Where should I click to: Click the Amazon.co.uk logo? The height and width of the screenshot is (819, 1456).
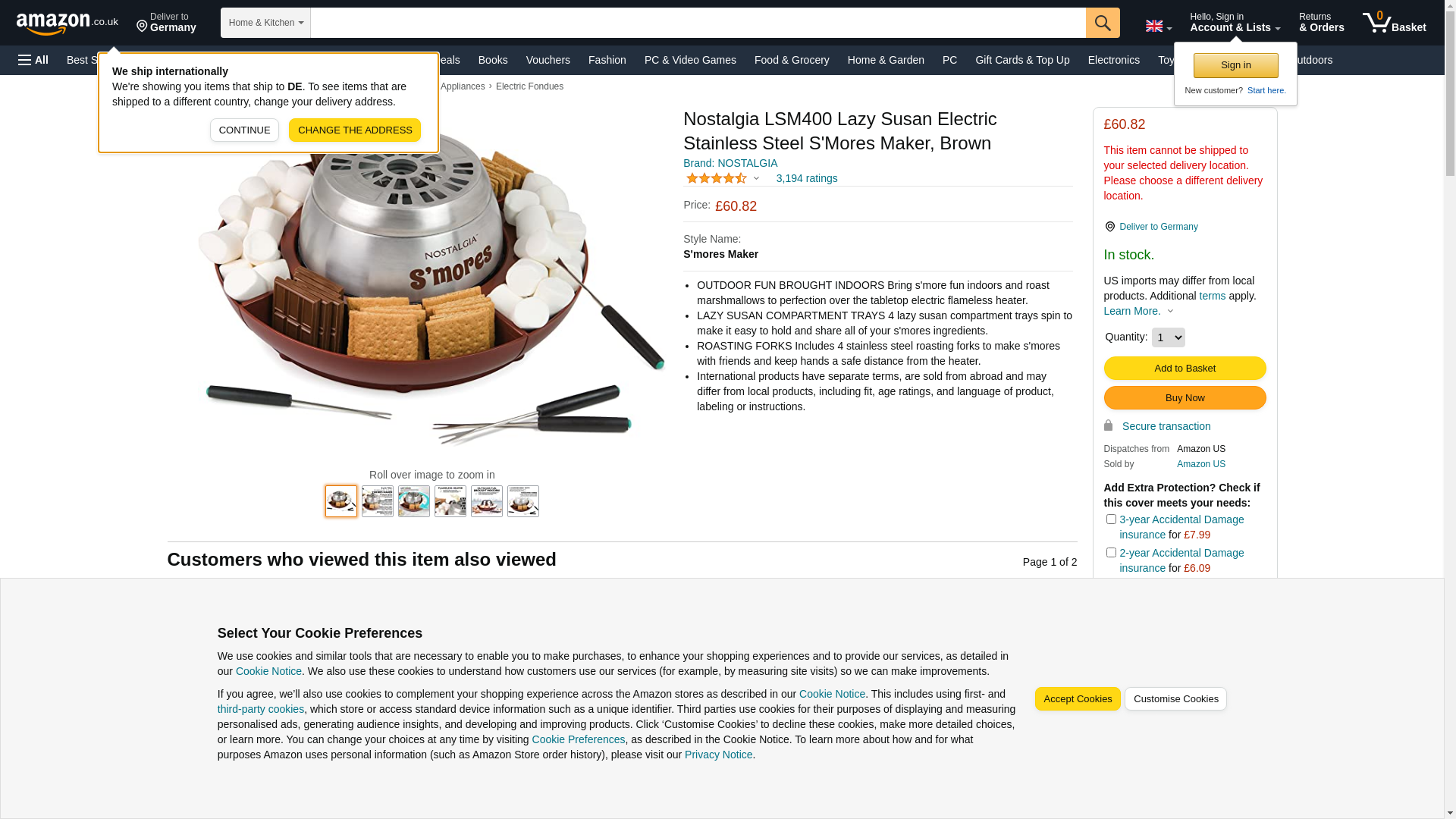pyautogui.click(x=67, y=24)
